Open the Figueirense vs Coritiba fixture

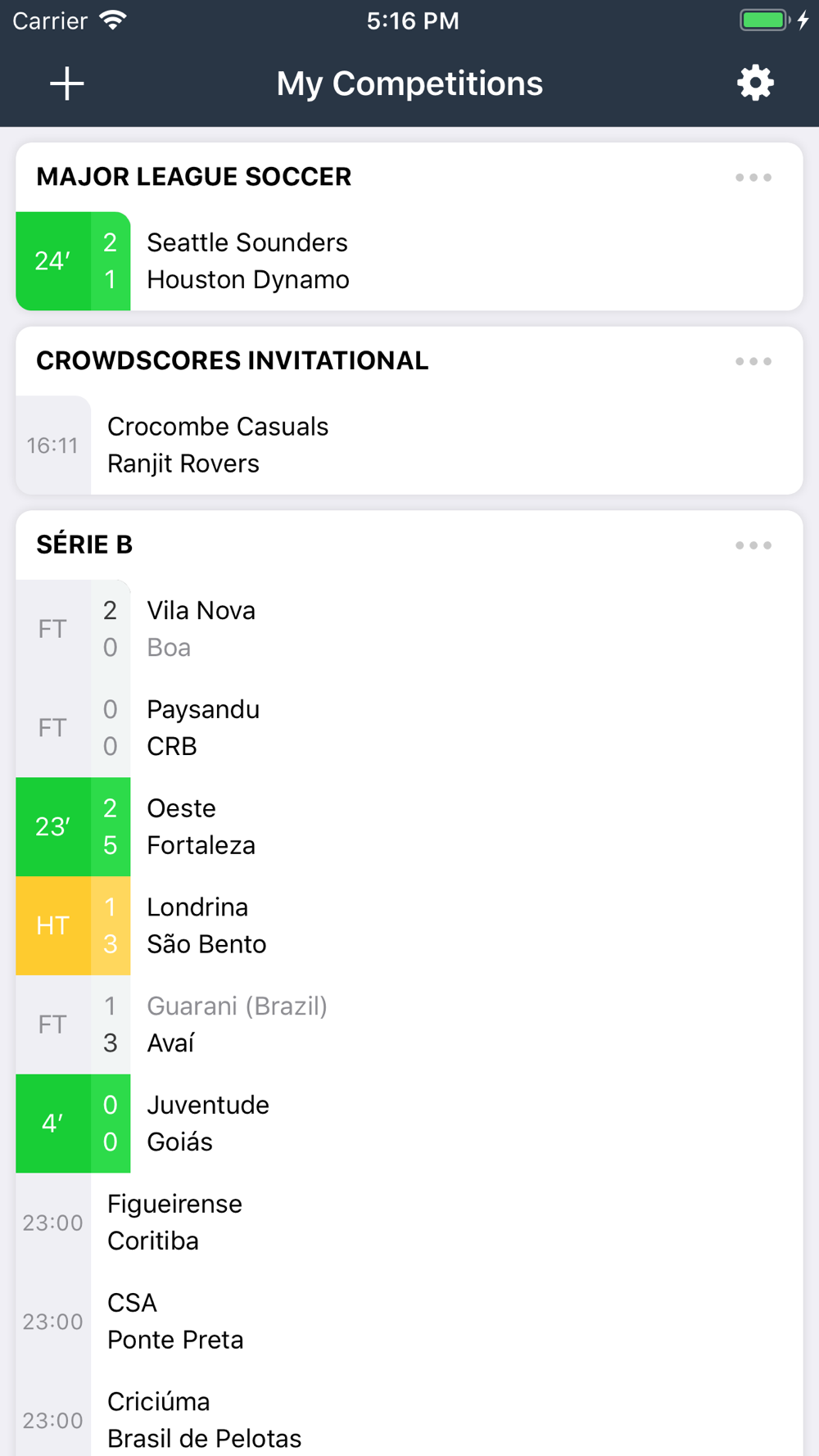point(409,1223)
